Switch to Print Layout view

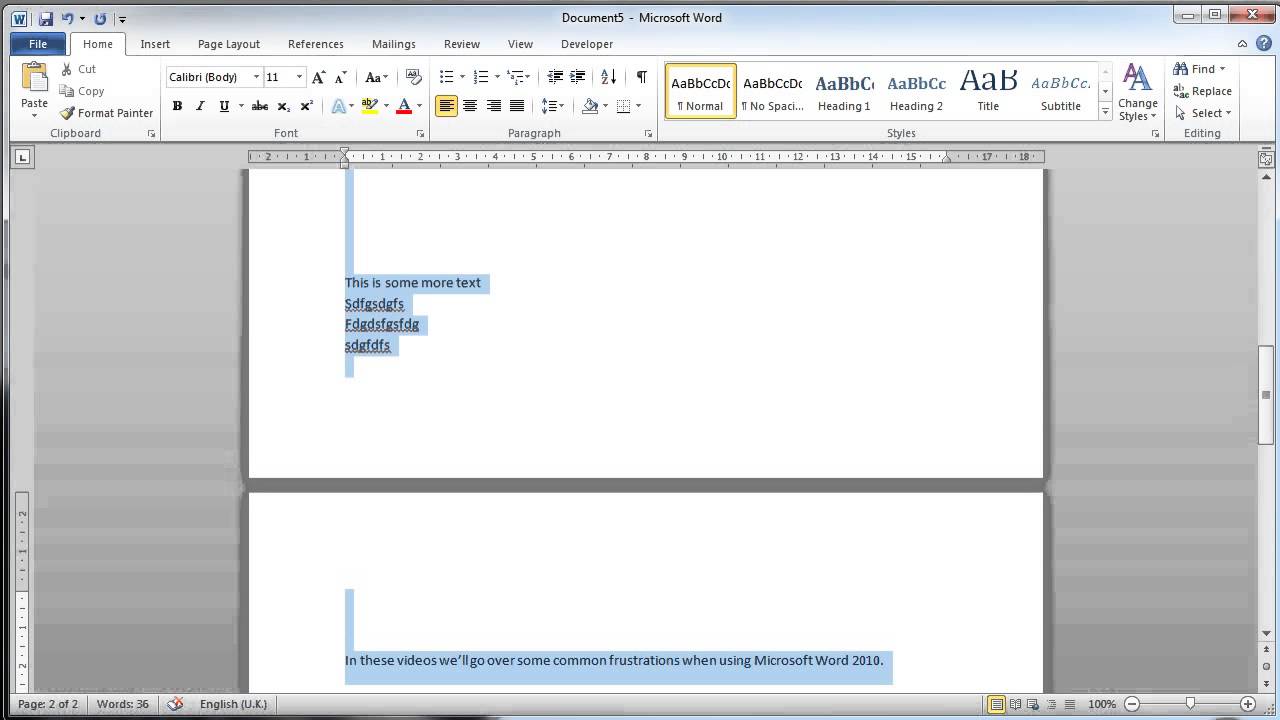[997, 704]
